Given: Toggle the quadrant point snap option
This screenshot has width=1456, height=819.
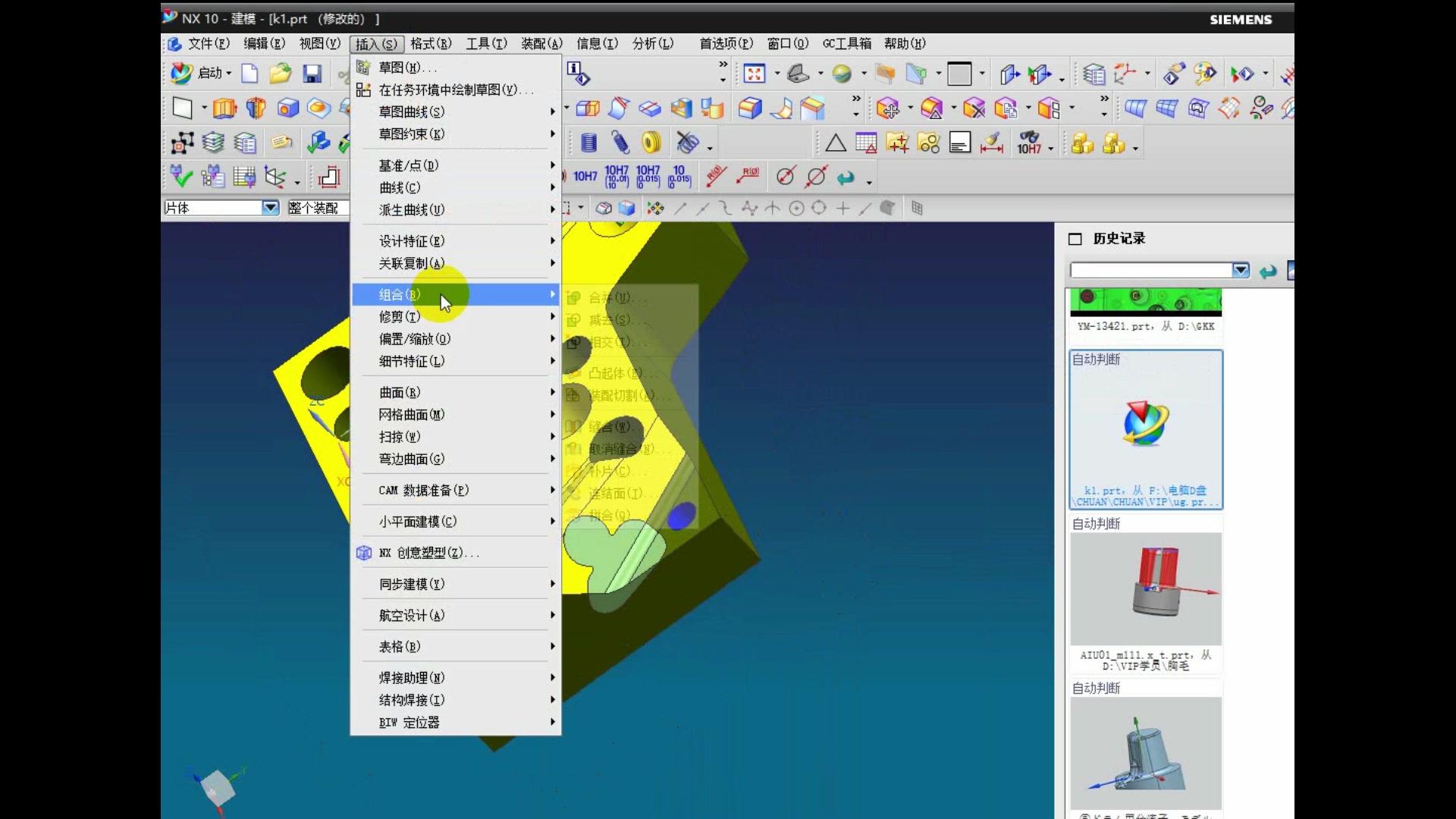Looking at the screenshot, I should 819,208.
